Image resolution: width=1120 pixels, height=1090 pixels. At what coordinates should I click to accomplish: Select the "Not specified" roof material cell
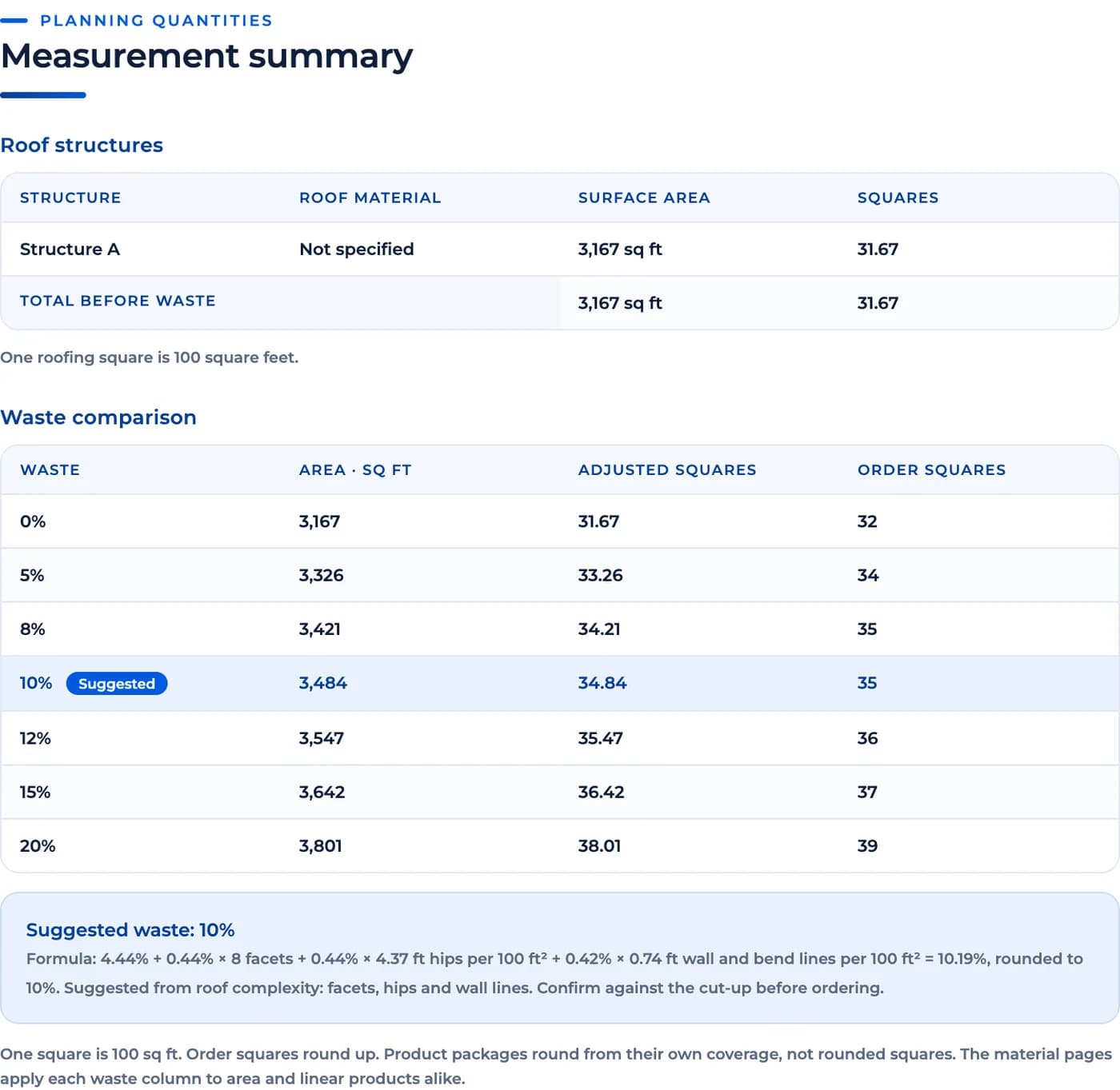357,250
